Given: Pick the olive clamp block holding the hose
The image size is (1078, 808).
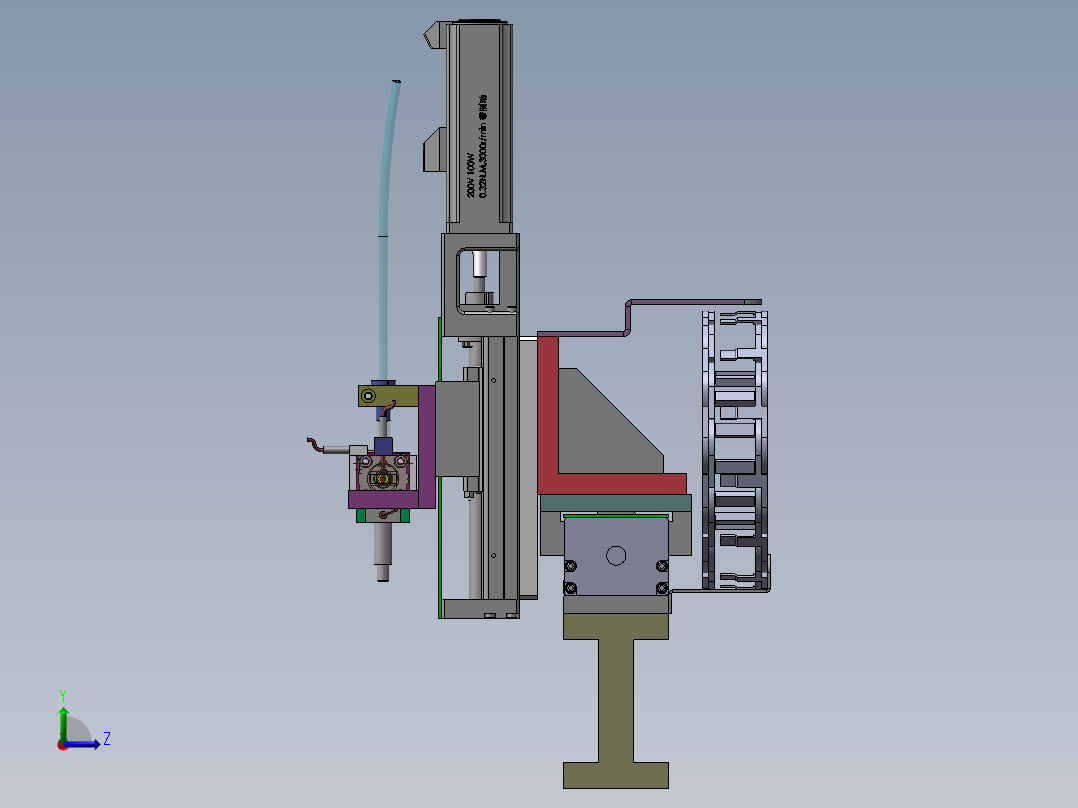Looking at the screenshot, I should [388, 396].
